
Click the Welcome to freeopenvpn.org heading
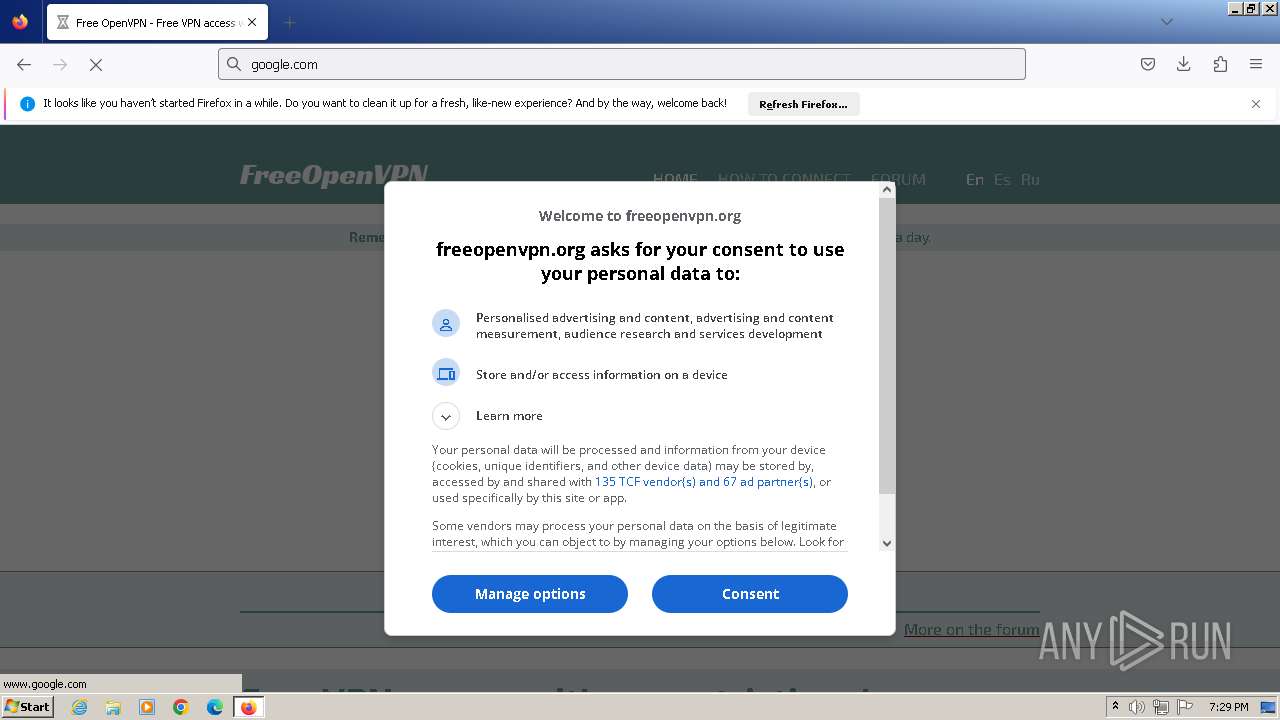[640, 216]
